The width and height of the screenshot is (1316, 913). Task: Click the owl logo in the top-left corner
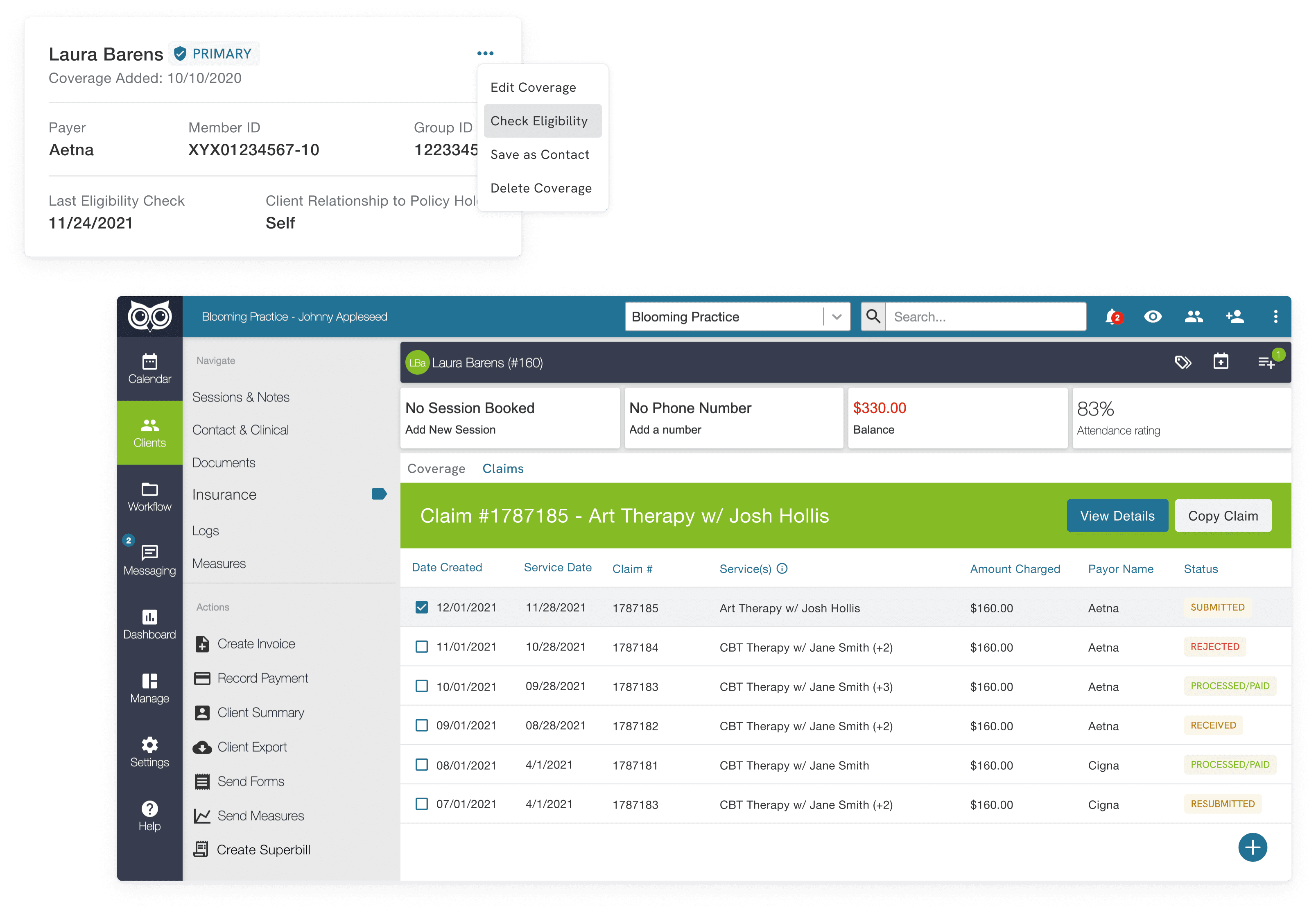(150, 316)
